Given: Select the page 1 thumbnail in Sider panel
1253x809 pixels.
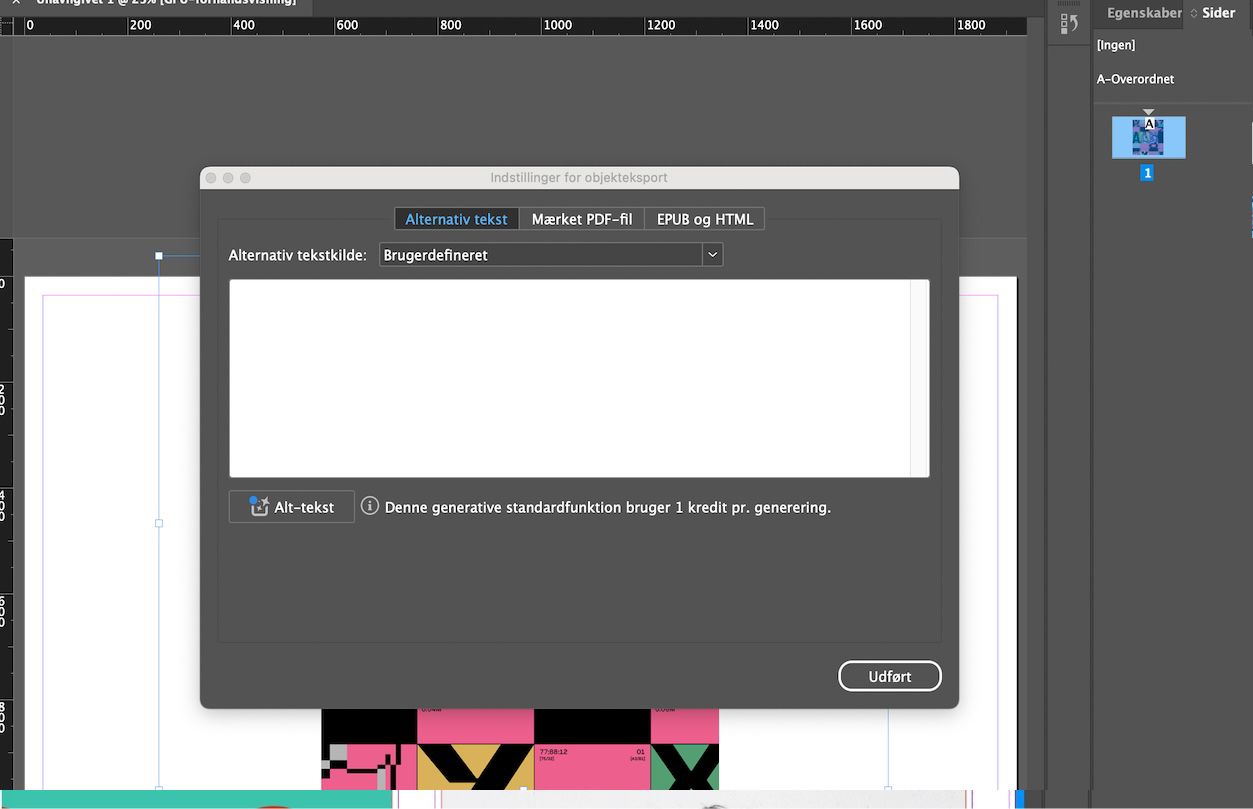Looking at the screenshot, I should click(1148, 137).
